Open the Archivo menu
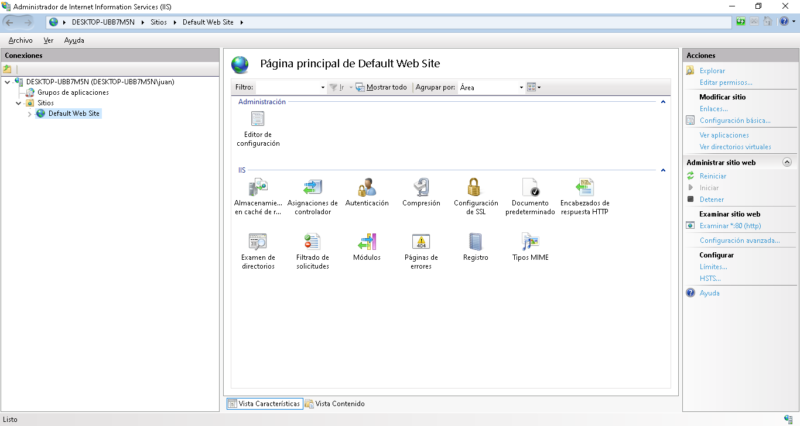 [x=20, y=40]
